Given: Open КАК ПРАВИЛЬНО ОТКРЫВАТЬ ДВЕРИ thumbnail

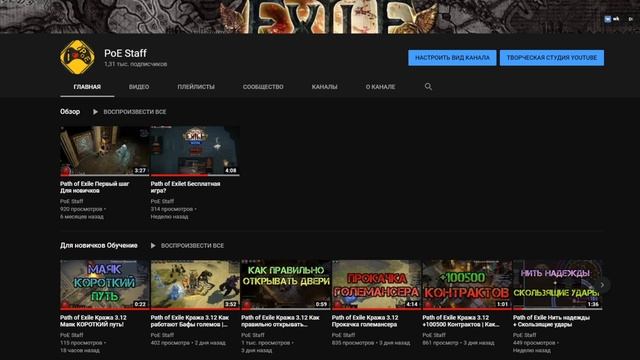Looking at the screenshot, I should 286,284.
